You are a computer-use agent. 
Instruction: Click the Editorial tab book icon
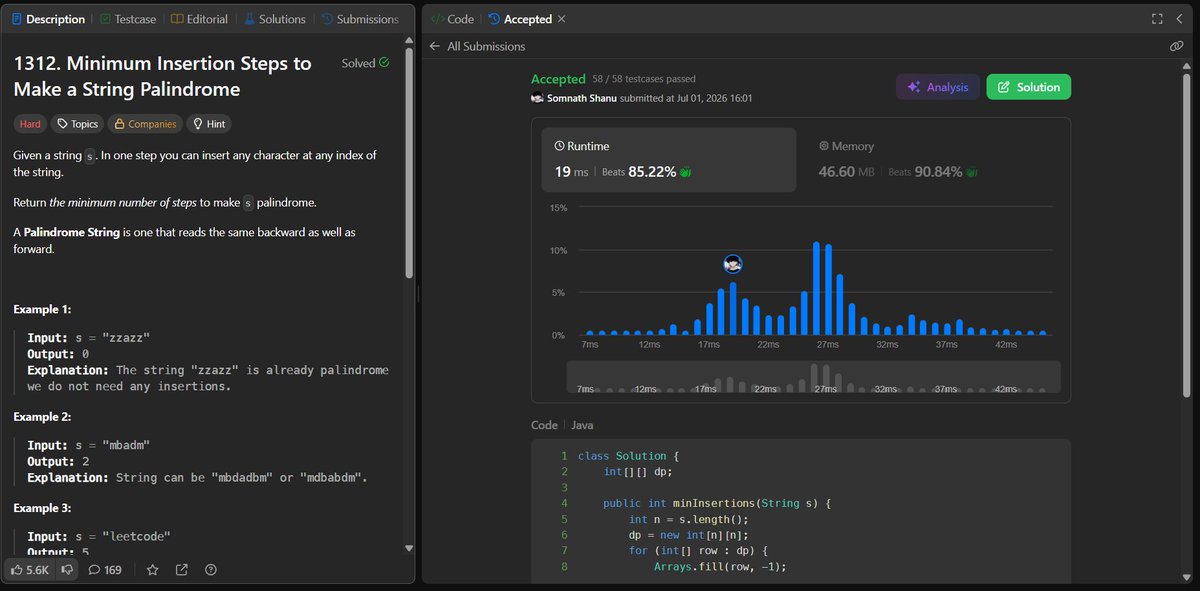pos(177,19)
